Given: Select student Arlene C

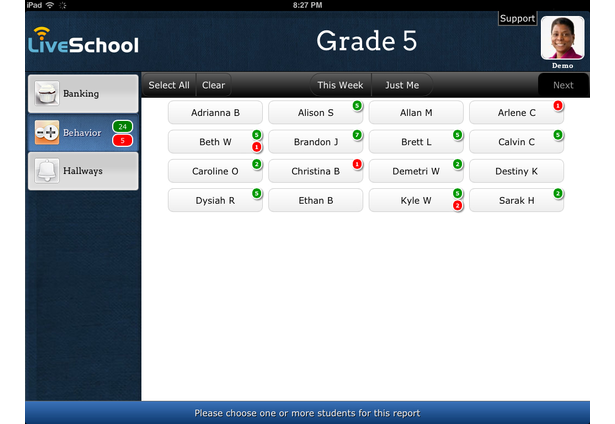Looking at the screenshot, I should click(x=517, y=113).
